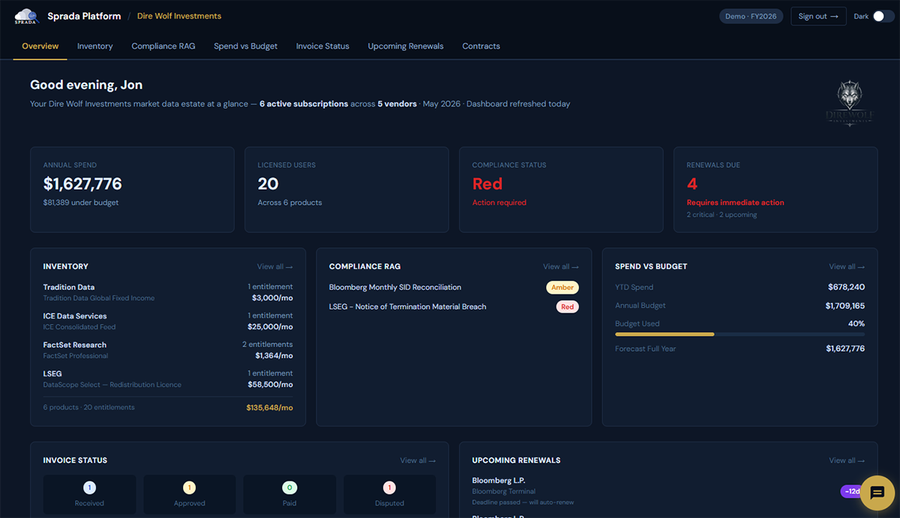This screenshot has height=518, width=900.
Task: Click the Disputed invoice count icon
Action: (x=389, y=488)
